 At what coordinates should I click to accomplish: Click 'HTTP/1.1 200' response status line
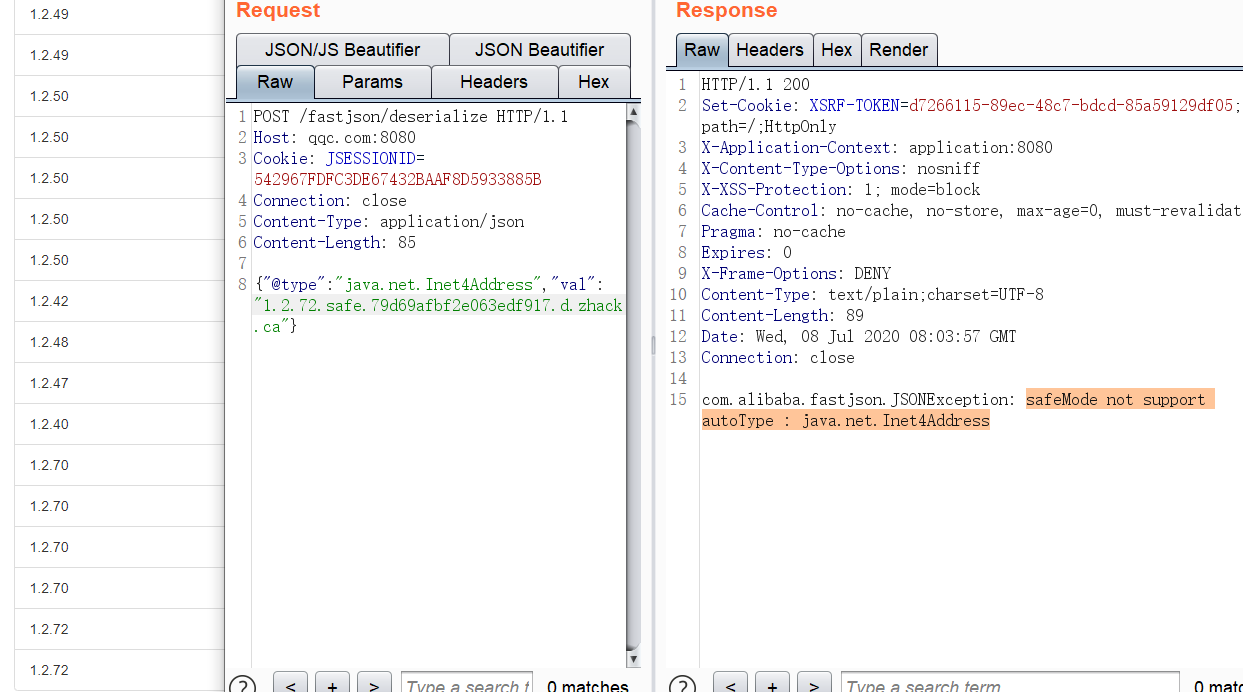pos(755,85)
